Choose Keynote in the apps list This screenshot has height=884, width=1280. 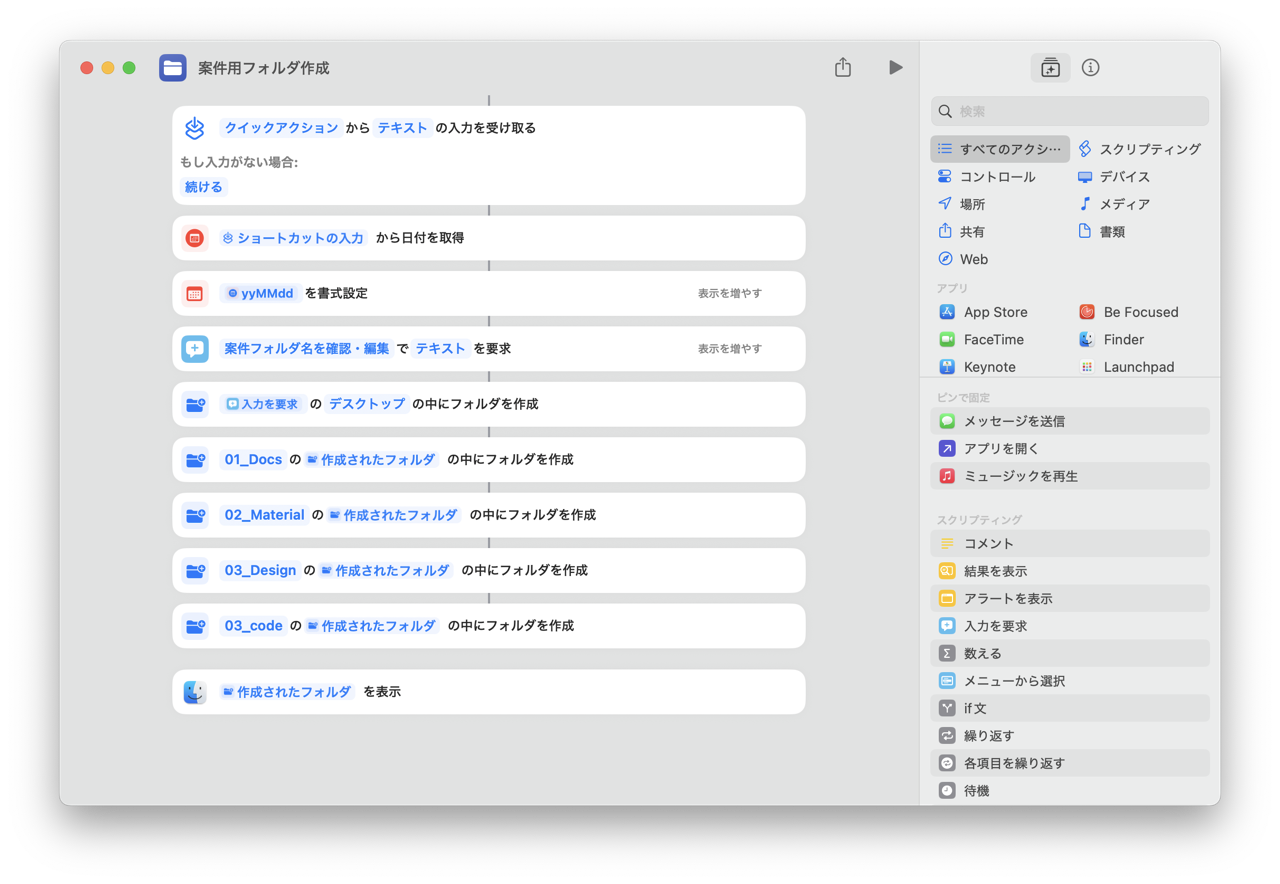[x=977, y=367]
